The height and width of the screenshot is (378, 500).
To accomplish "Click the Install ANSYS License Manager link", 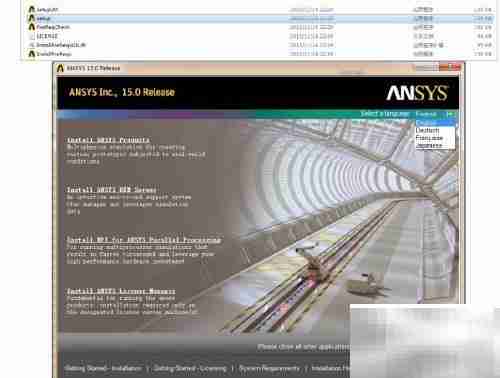I will pos(121,291).
